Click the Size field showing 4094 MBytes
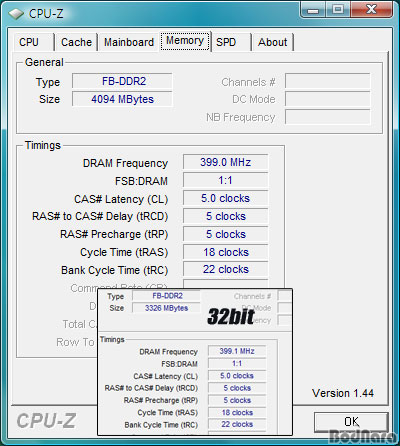 (122, 99)
